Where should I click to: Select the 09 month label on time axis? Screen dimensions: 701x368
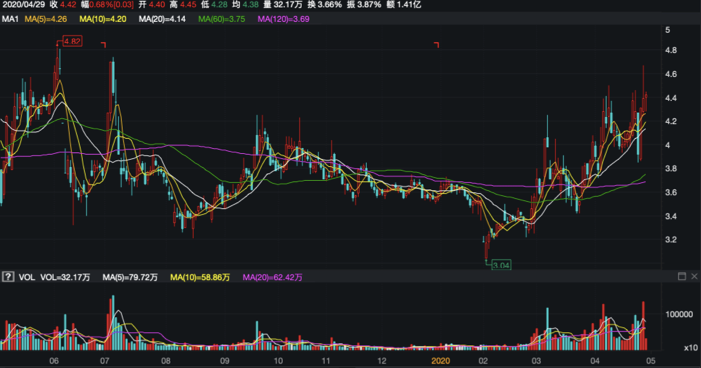click(x=224, y=361)
